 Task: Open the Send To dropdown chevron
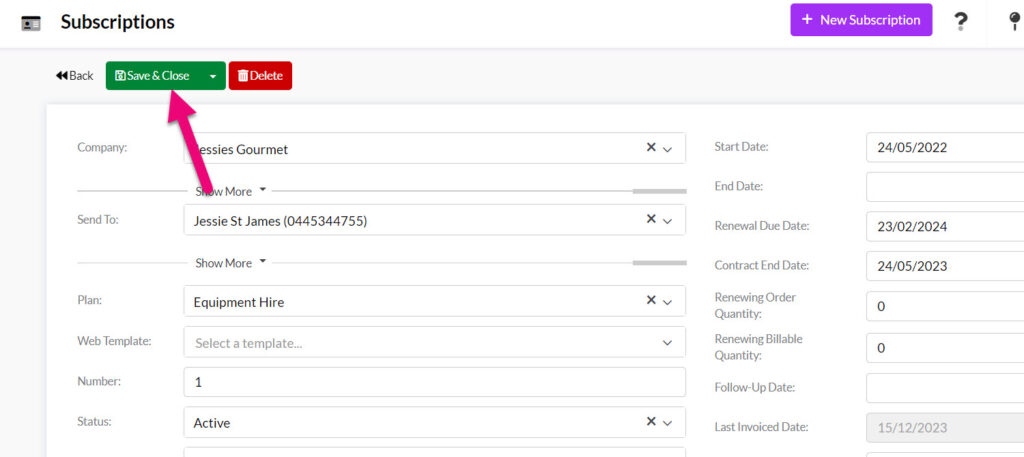point(667,221)
